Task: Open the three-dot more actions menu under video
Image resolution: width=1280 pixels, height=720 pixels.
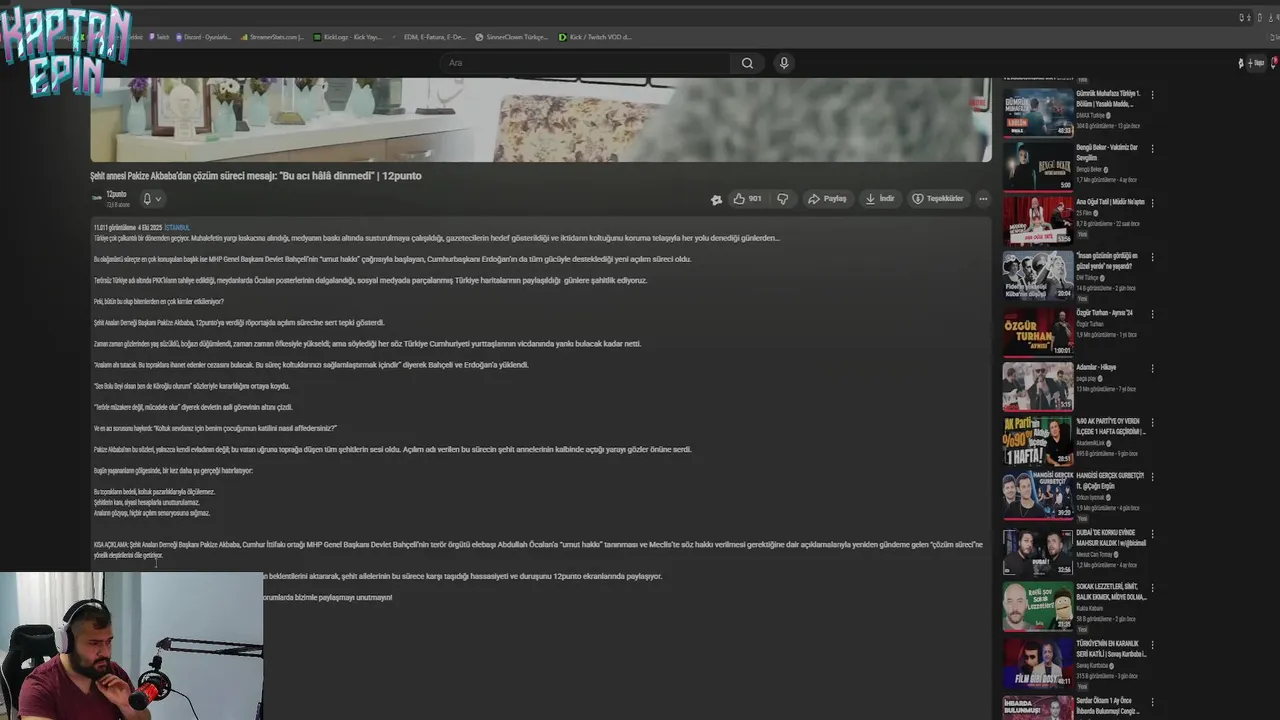Action: (x=983, y=199)
